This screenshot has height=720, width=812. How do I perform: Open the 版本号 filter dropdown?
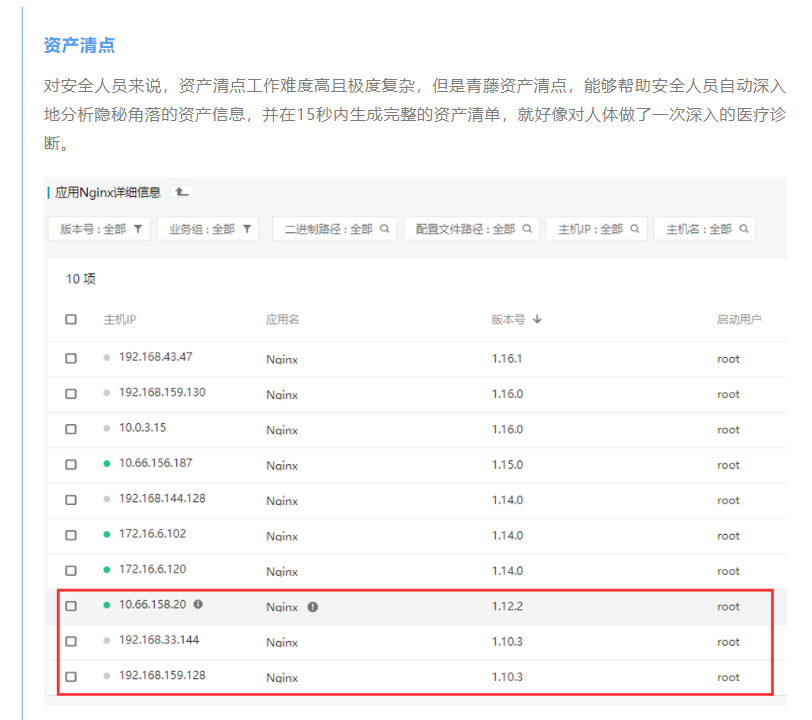[99, 229]
